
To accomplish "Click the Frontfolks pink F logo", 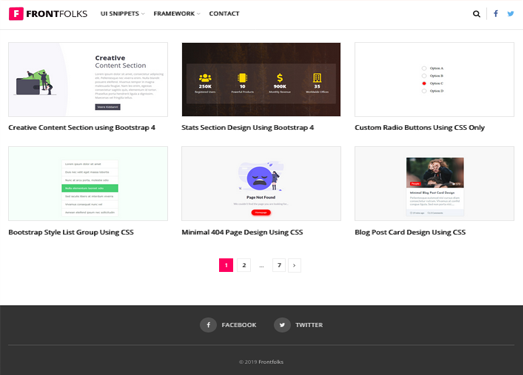I will tap(16, 14).
